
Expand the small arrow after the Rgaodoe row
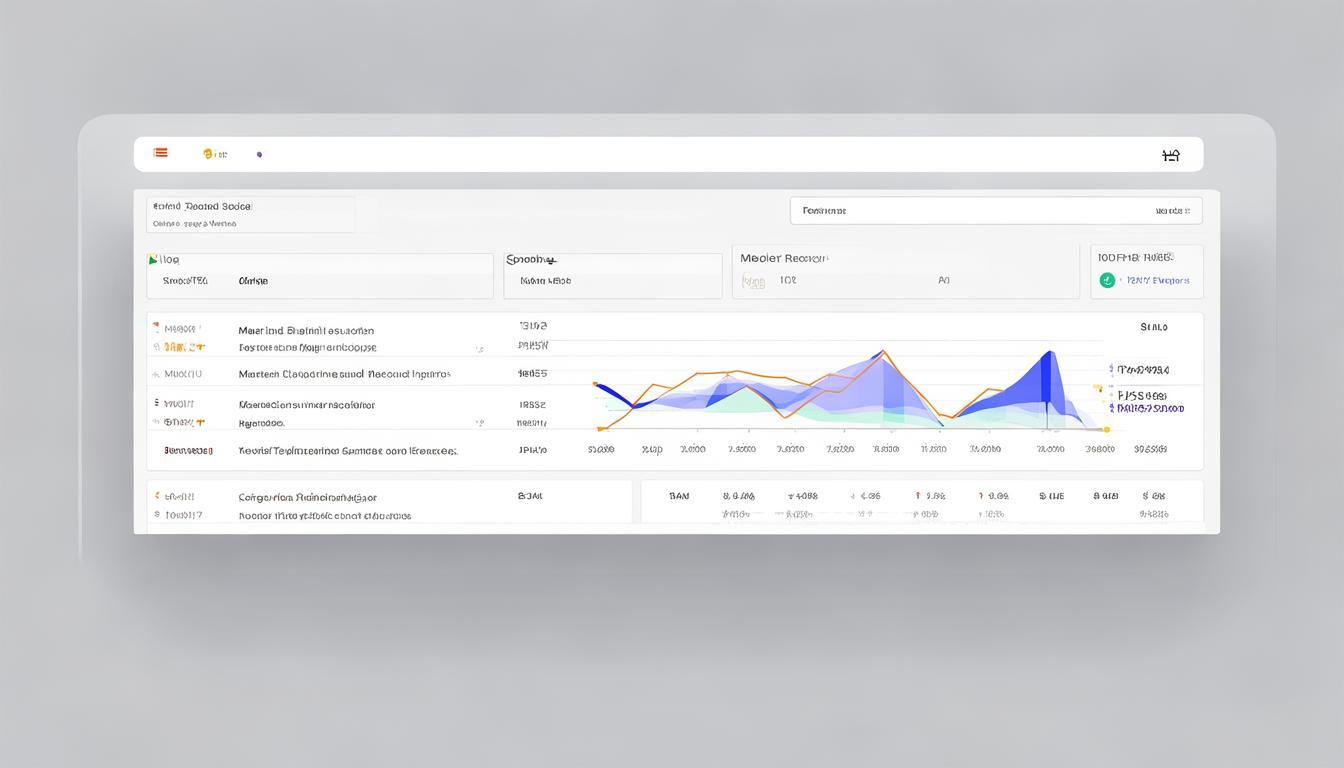[480, 424]
